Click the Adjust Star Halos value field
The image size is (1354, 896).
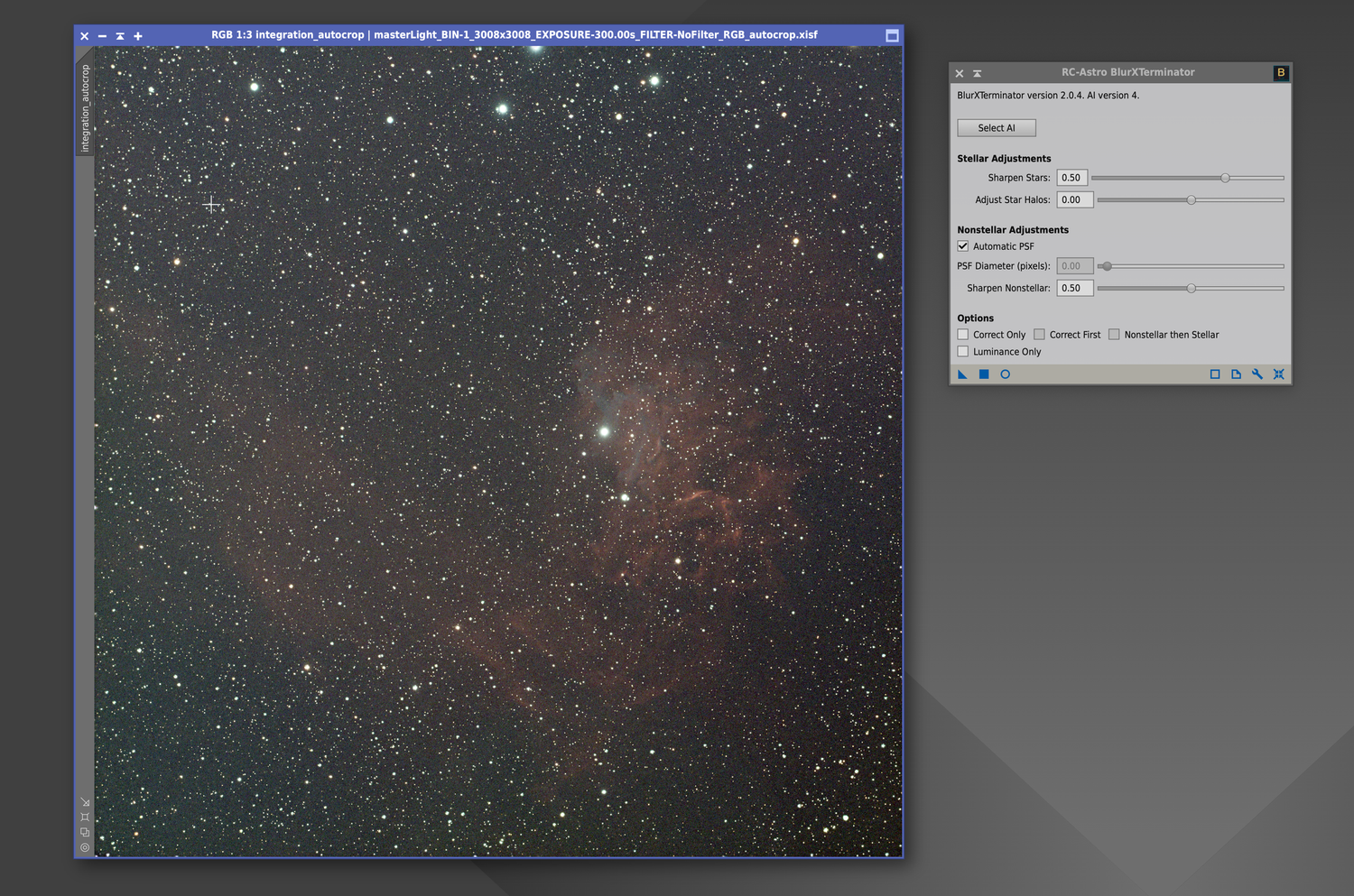1075,200
